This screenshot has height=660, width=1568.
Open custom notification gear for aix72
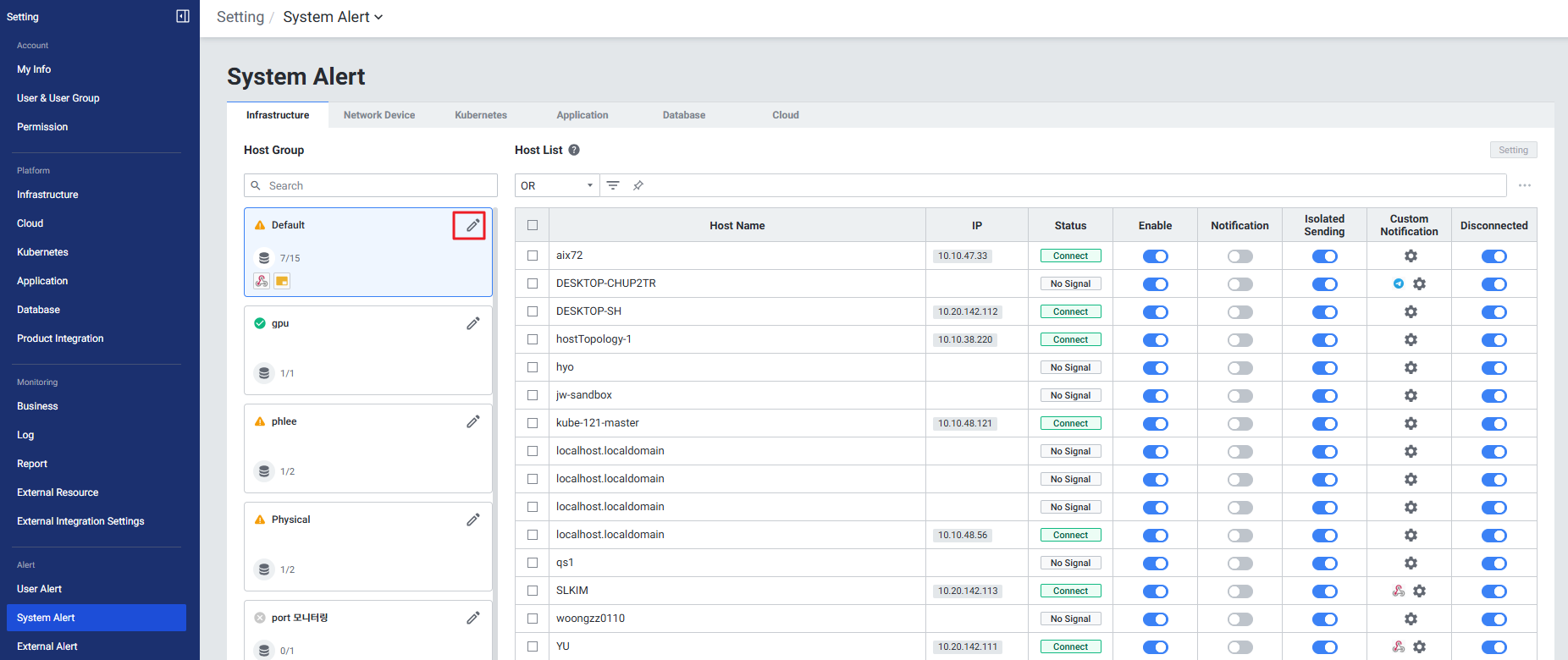[1411, 256]
